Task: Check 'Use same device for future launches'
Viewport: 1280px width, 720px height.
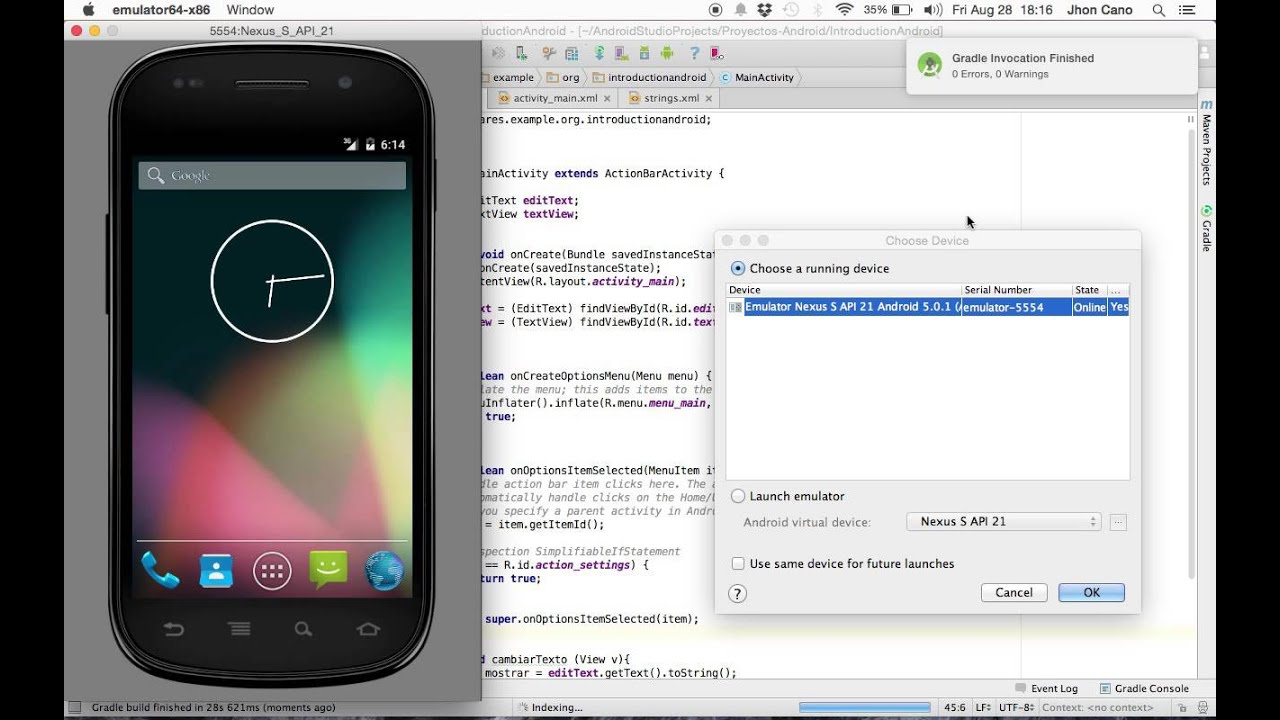Action: (x=738, y=564)
